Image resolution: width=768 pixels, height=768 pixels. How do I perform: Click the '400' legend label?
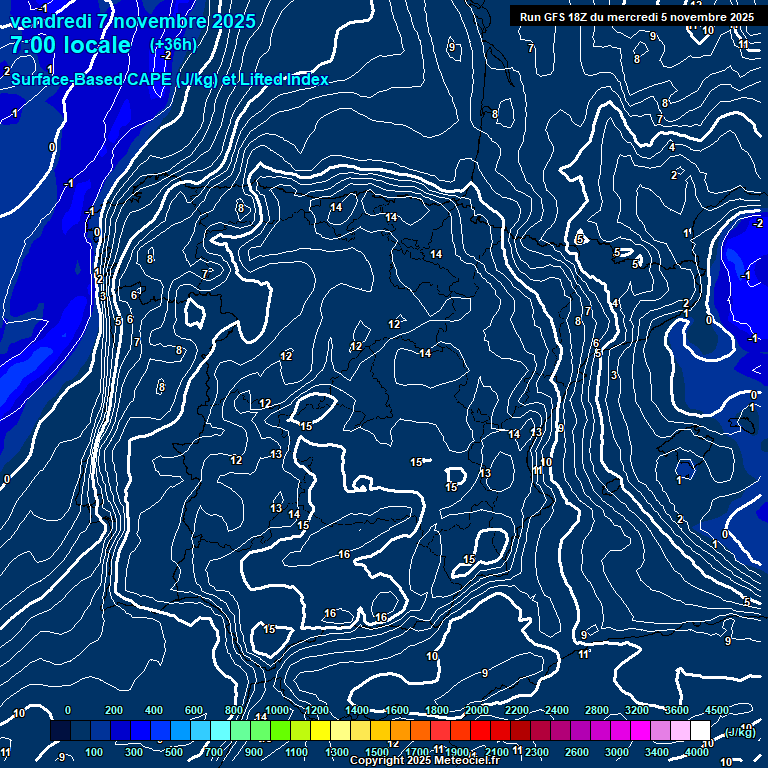[x=154, y=710]
